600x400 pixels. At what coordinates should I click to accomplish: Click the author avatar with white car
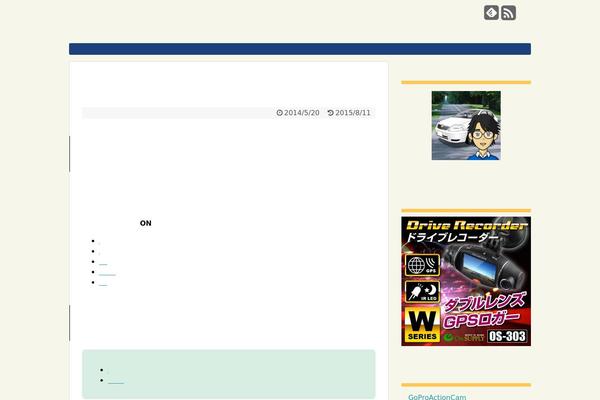click(466, 126)
